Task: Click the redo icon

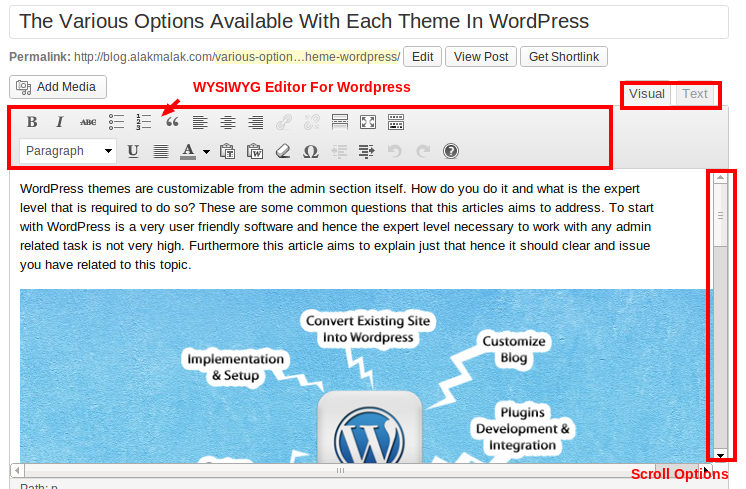Action: (x=423, y=151)
